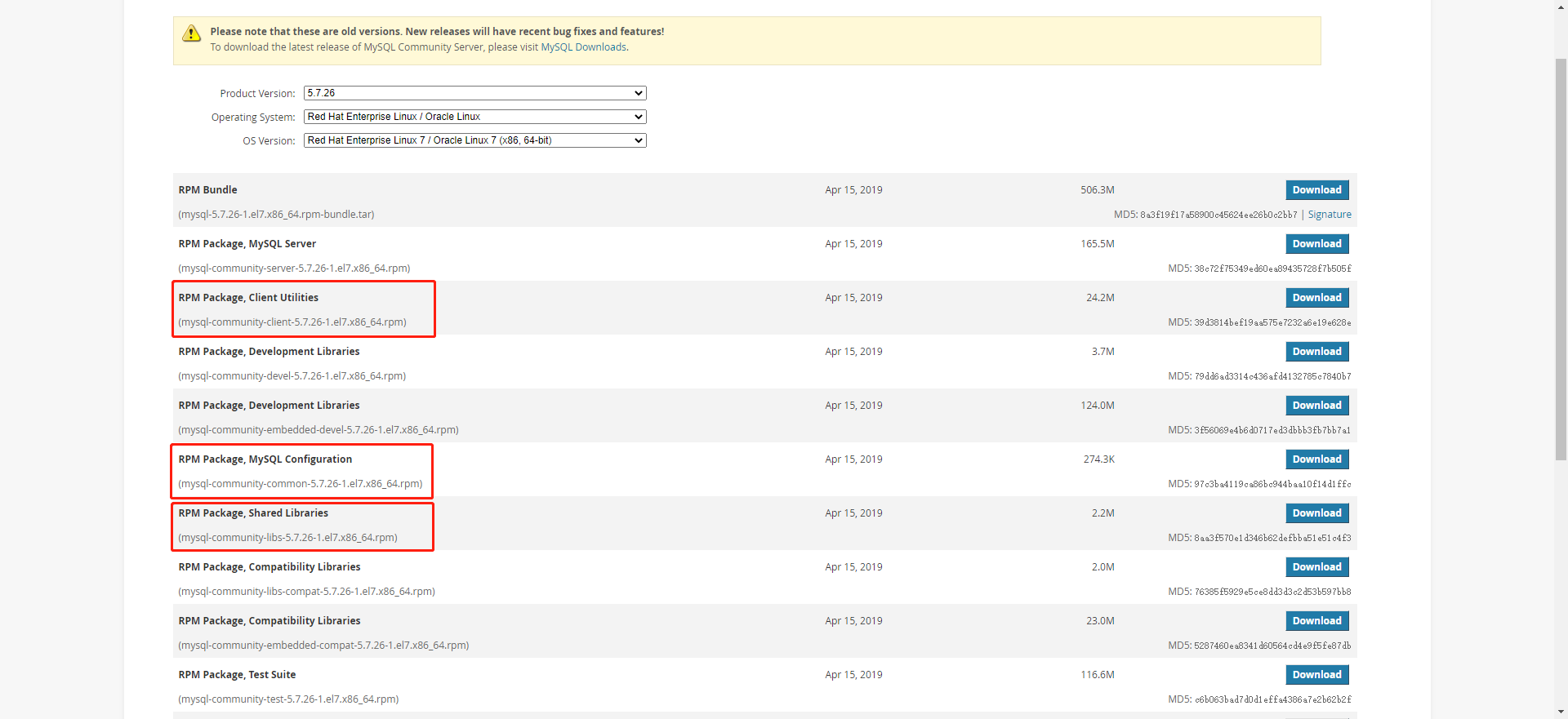Download the RPM Bundle
The height and width of the screenshot is (719, 1568).
coord(1316,190)
